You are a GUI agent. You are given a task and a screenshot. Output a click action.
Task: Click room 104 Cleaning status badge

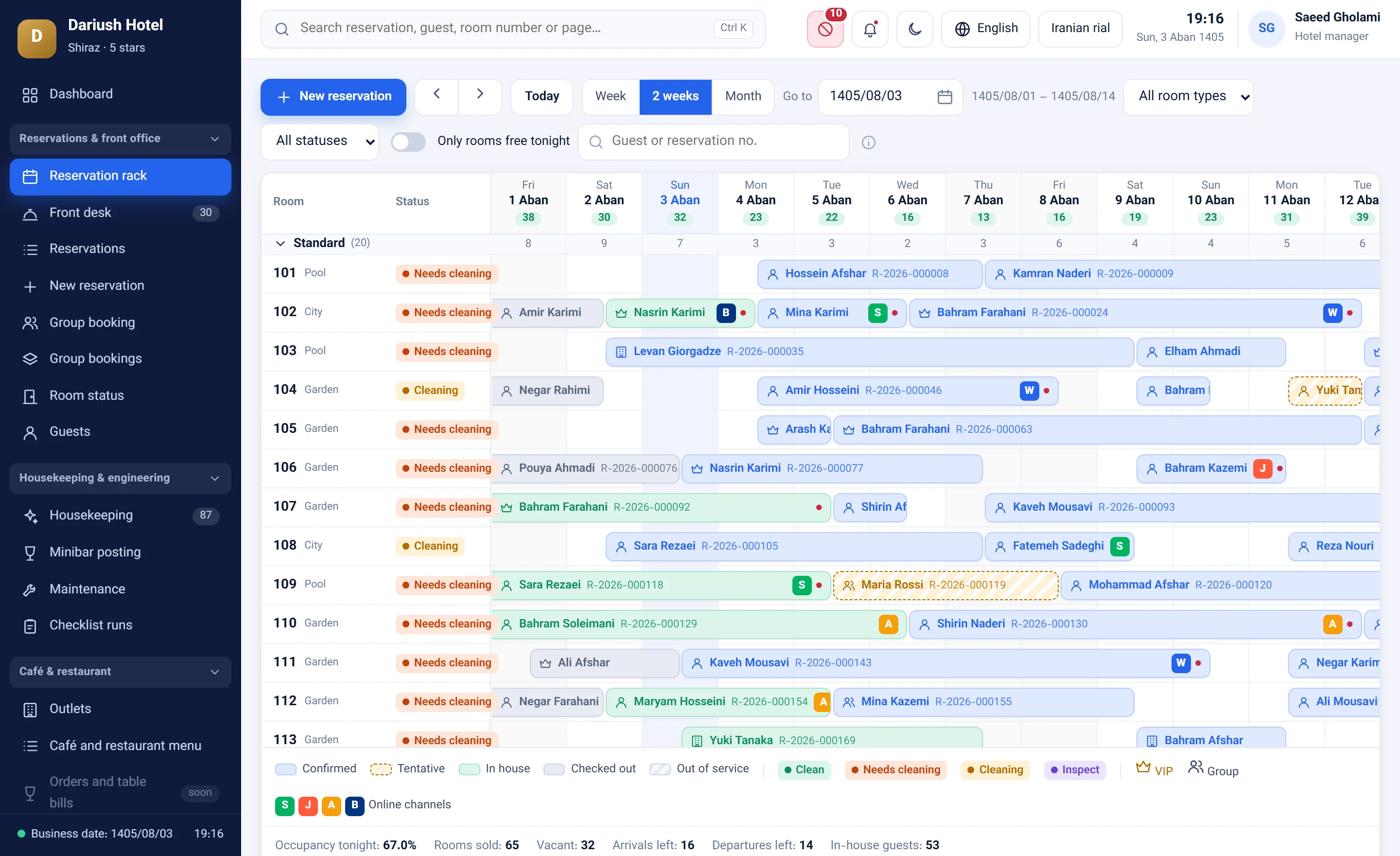(x=430, y=391)
